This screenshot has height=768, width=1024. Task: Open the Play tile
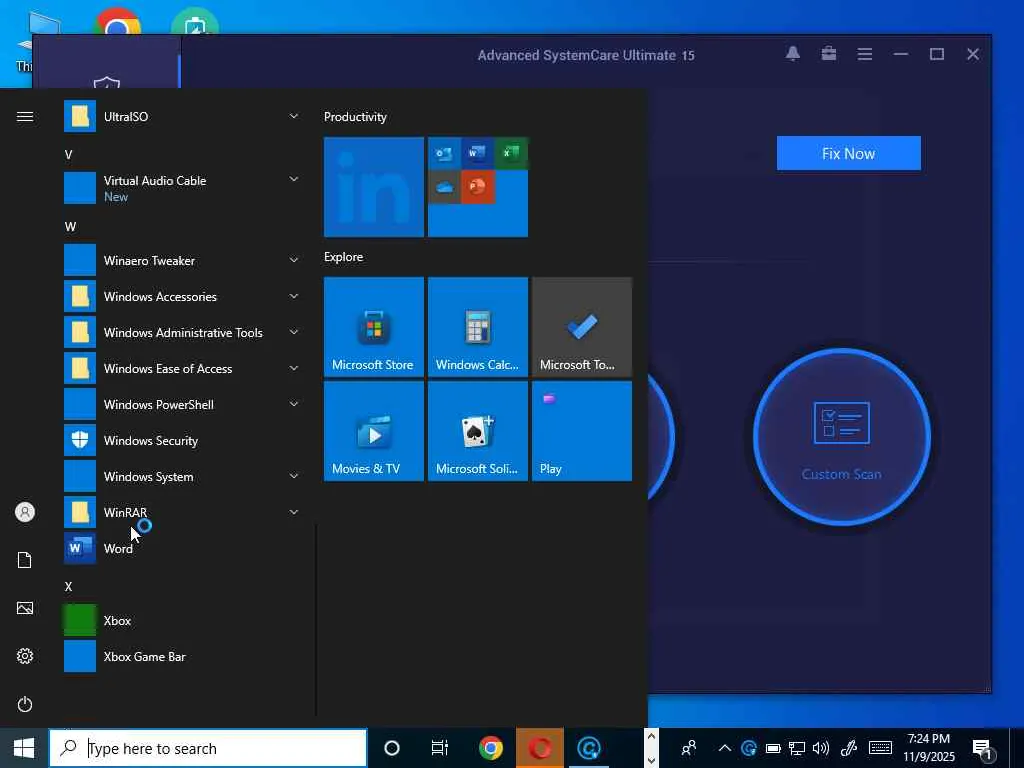click(581, 431)
